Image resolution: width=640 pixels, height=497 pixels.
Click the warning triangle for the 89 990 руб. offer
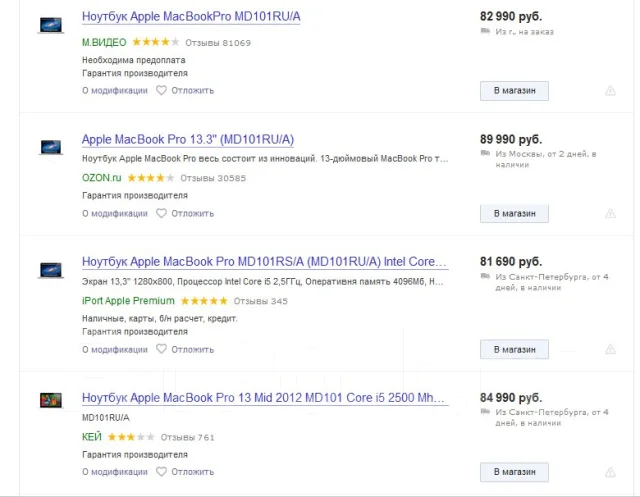point(610,213)
